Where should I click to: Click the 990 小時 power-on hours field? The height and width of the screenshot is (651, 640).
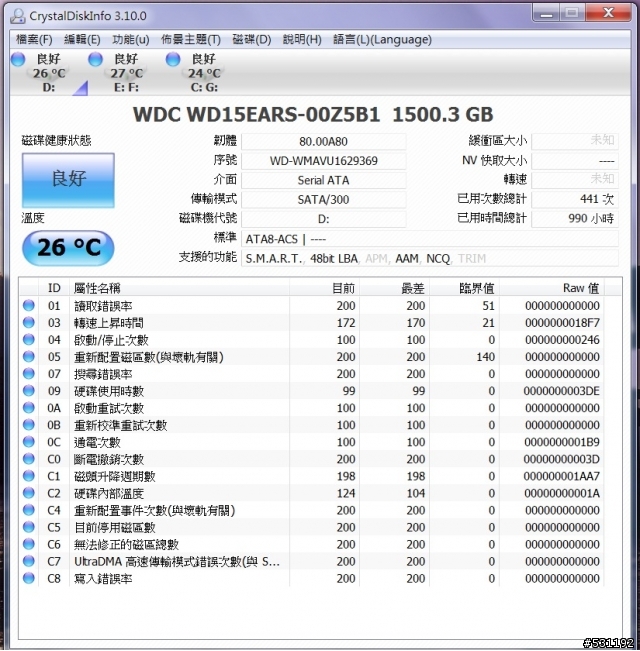[575, 218]
